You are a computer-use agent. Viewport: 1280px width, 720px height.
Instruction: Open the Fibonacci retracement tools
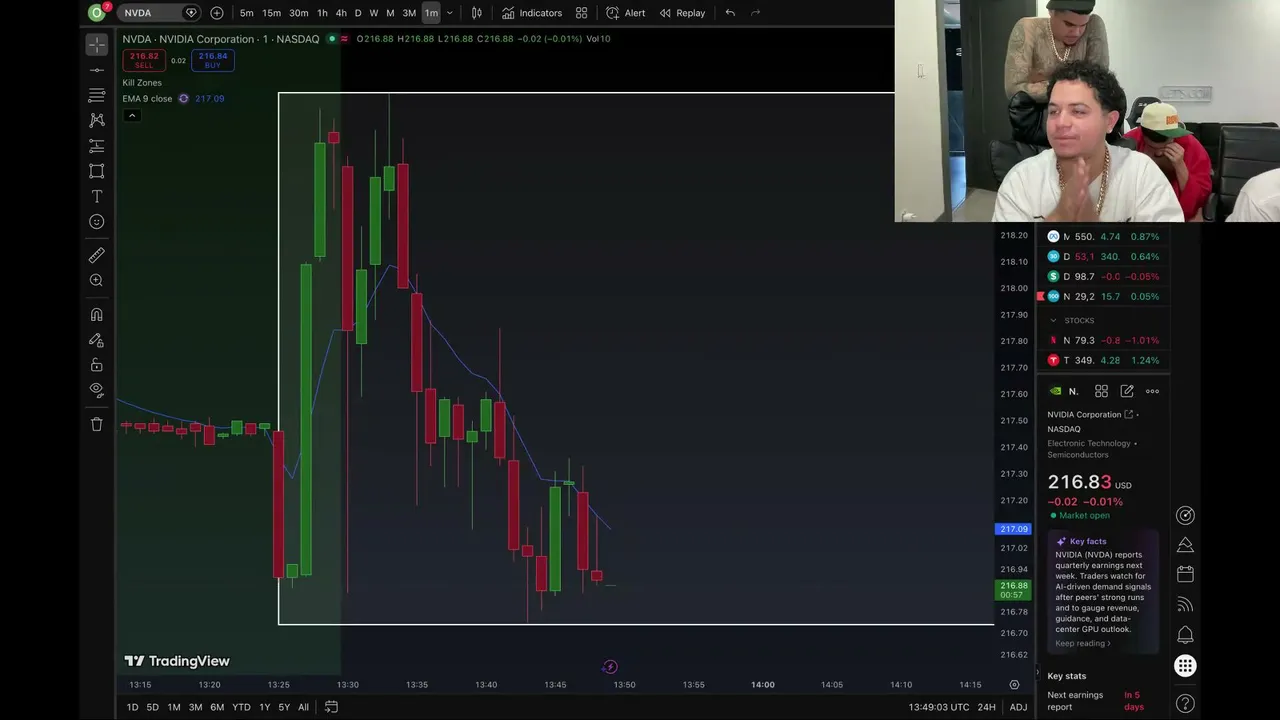tap(96, 95)
